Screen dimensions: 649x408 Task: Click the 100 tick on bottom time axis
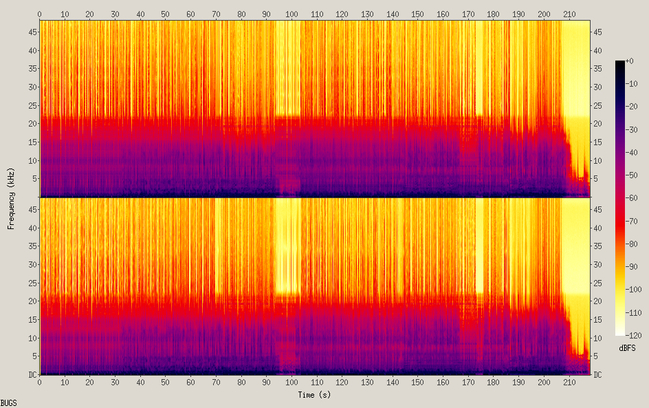[292, 382]
